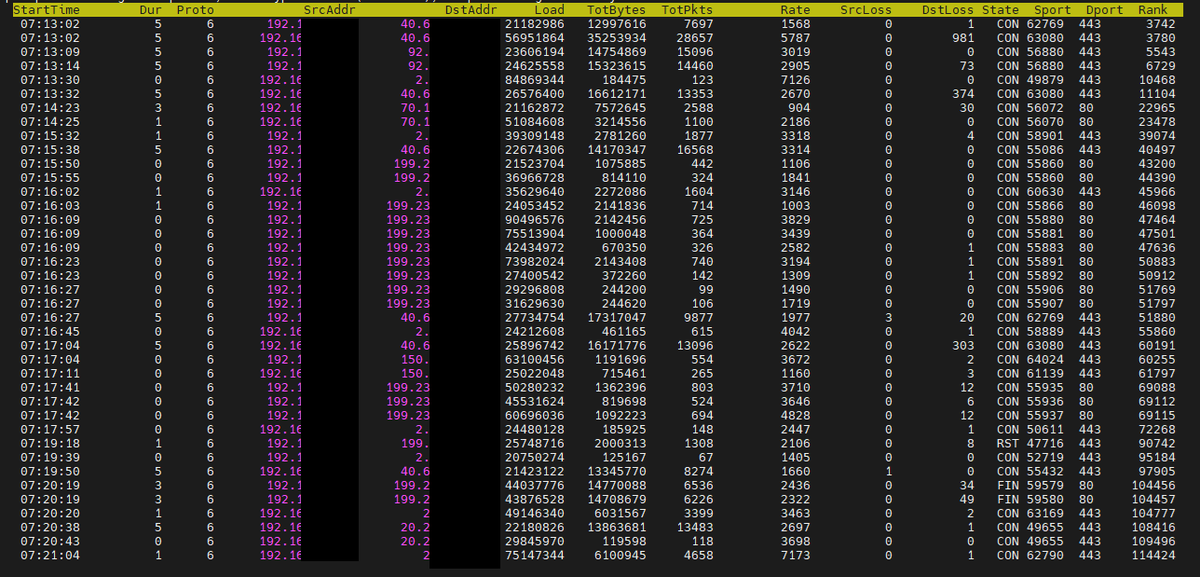Select TotPkts value 28657

(x=694, y=37)
